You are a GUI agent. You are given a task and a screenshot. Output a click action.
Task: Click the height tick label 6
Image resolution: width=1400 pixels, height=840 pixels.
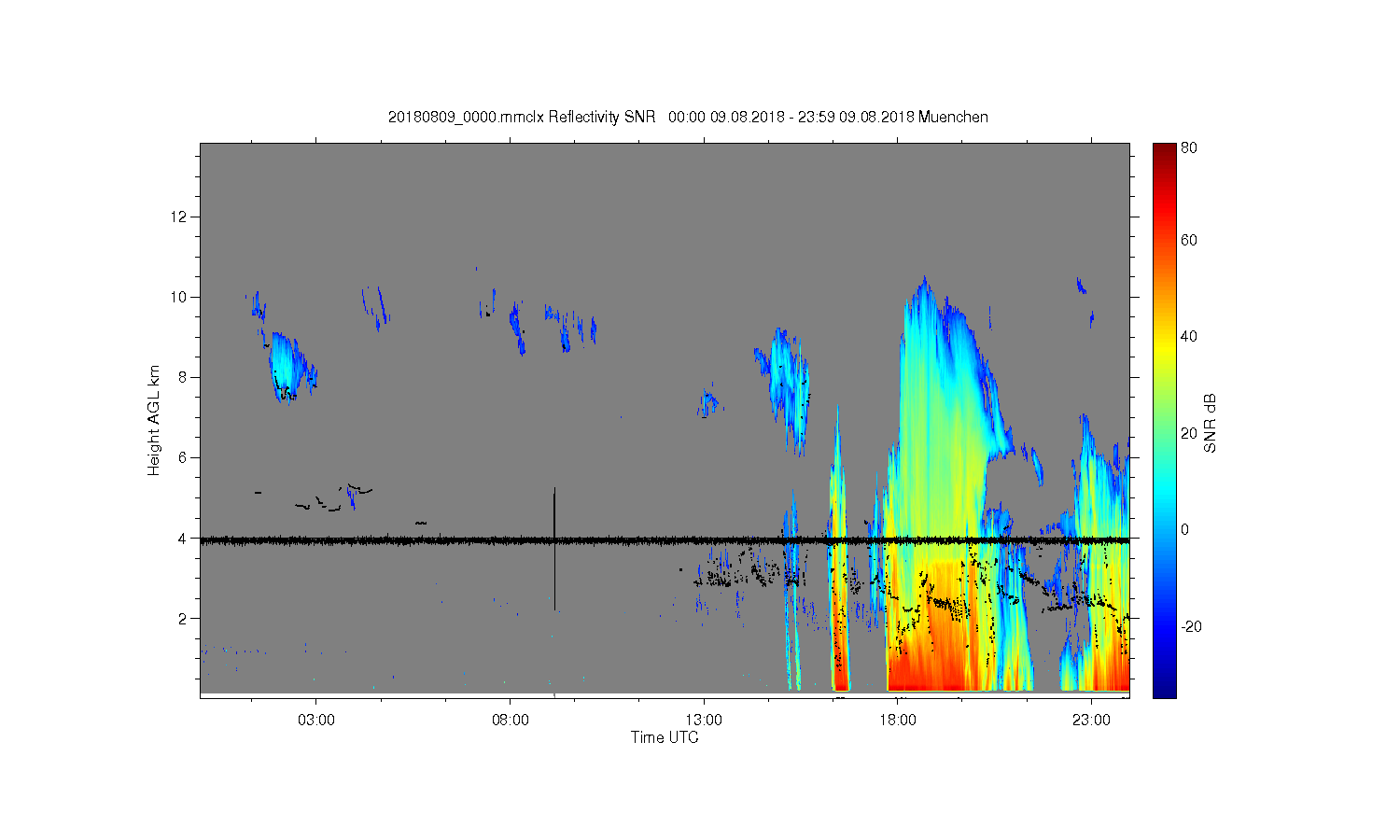[183, 457]
